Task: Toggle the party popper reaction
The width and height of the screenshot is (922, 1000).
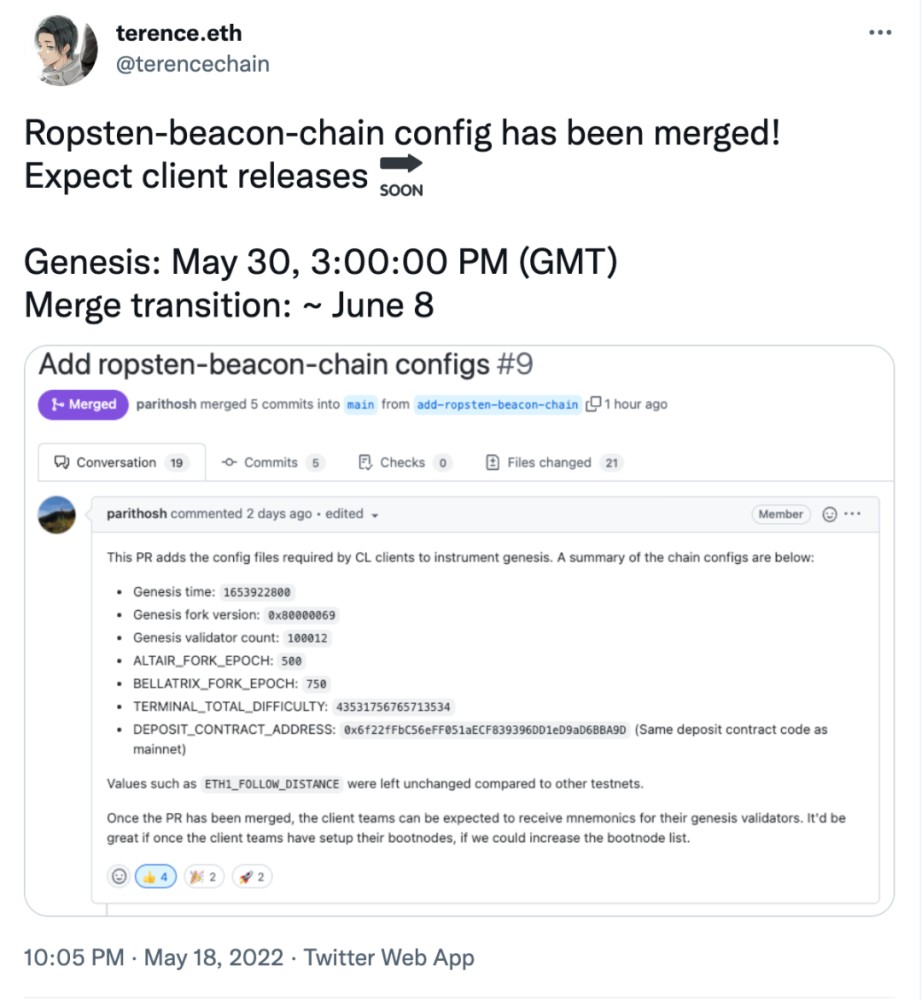Action: (x=203, y=876)
